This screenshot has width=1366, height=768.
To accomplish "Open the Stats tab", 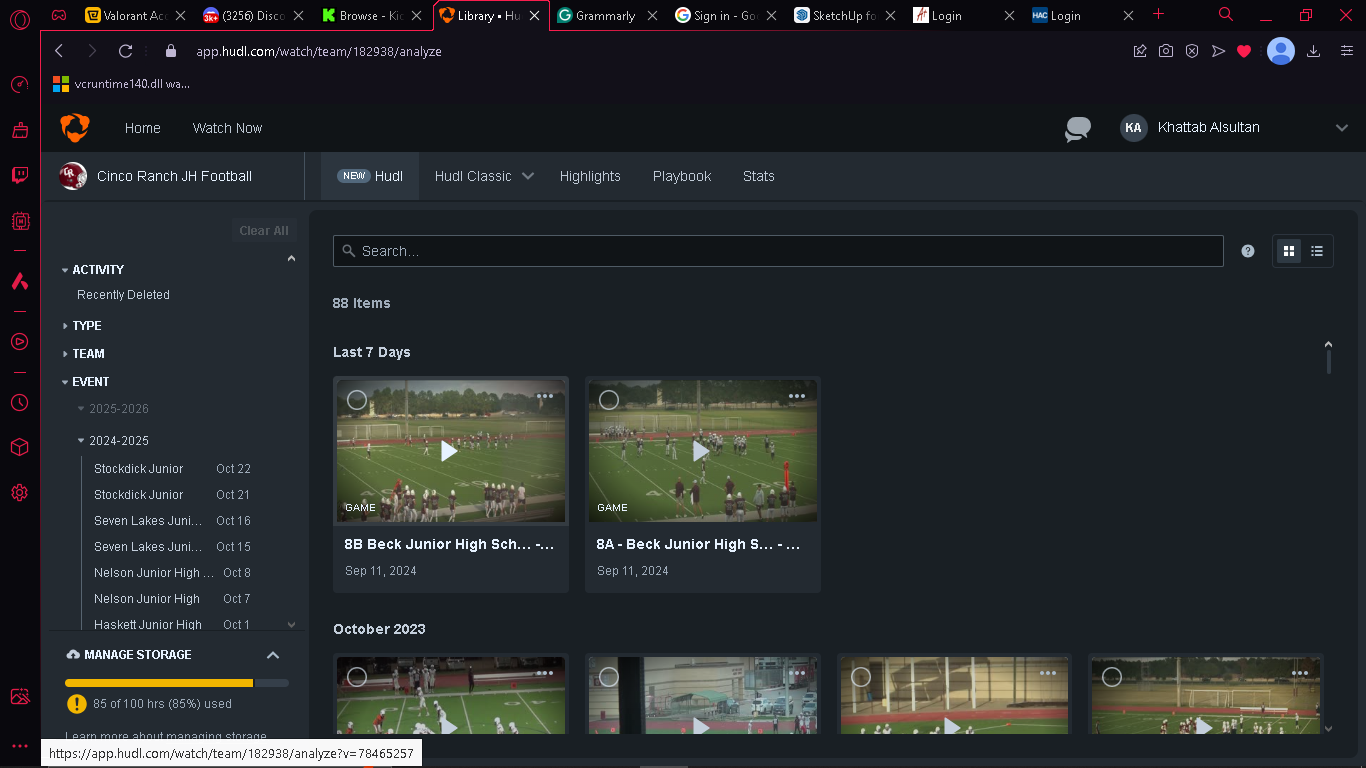I will point(759,176).
